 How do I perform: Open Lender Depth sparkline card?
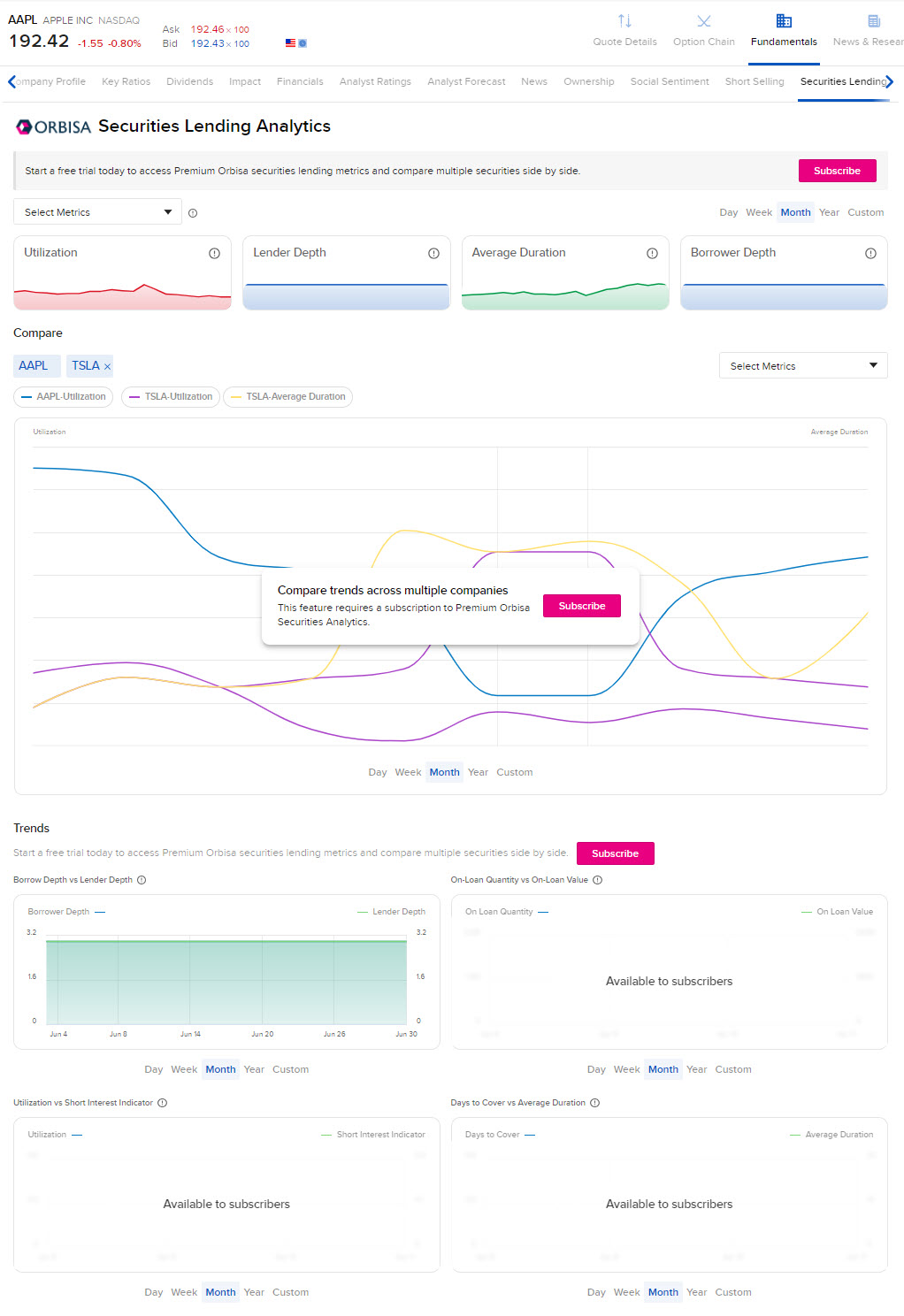pos(347,272)
